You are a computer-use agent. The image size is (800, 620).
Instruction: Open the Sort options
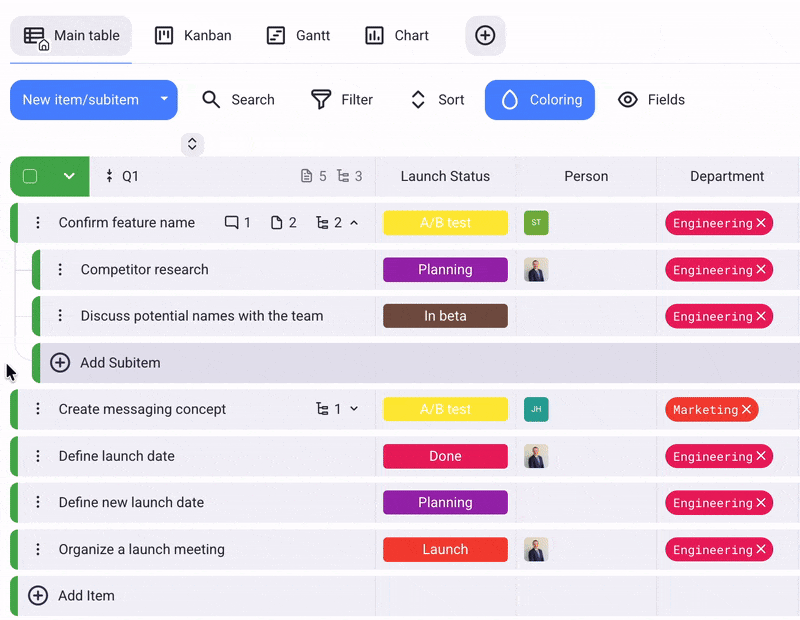click(437, 100)
